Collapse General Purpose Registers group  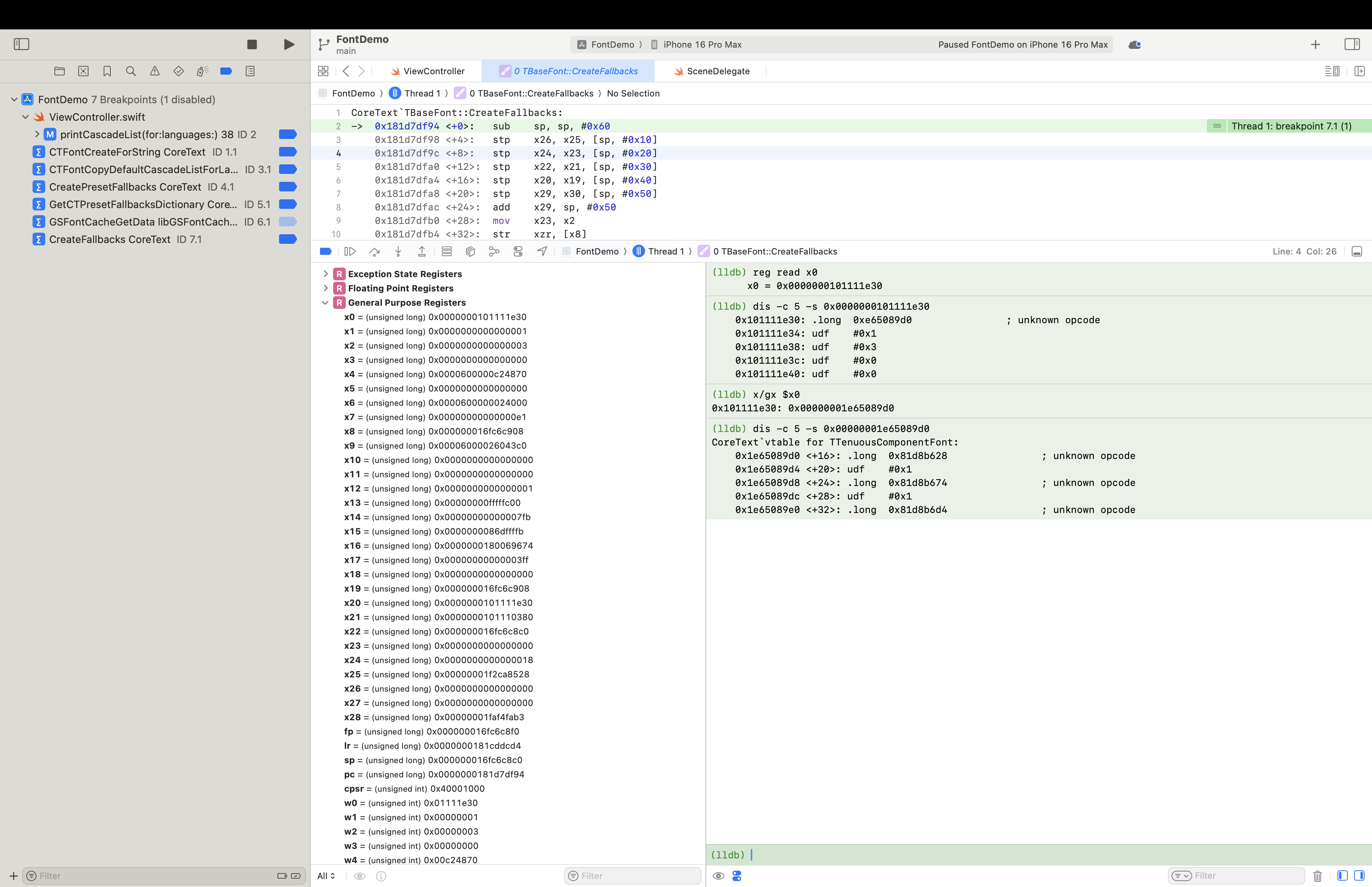pos(325,303)
